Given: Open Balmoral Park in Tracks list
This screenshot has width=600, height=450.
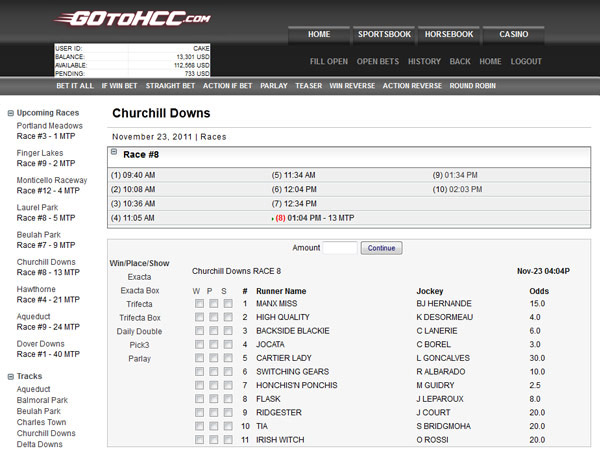Looking at the screenshot, I should 42,400.
